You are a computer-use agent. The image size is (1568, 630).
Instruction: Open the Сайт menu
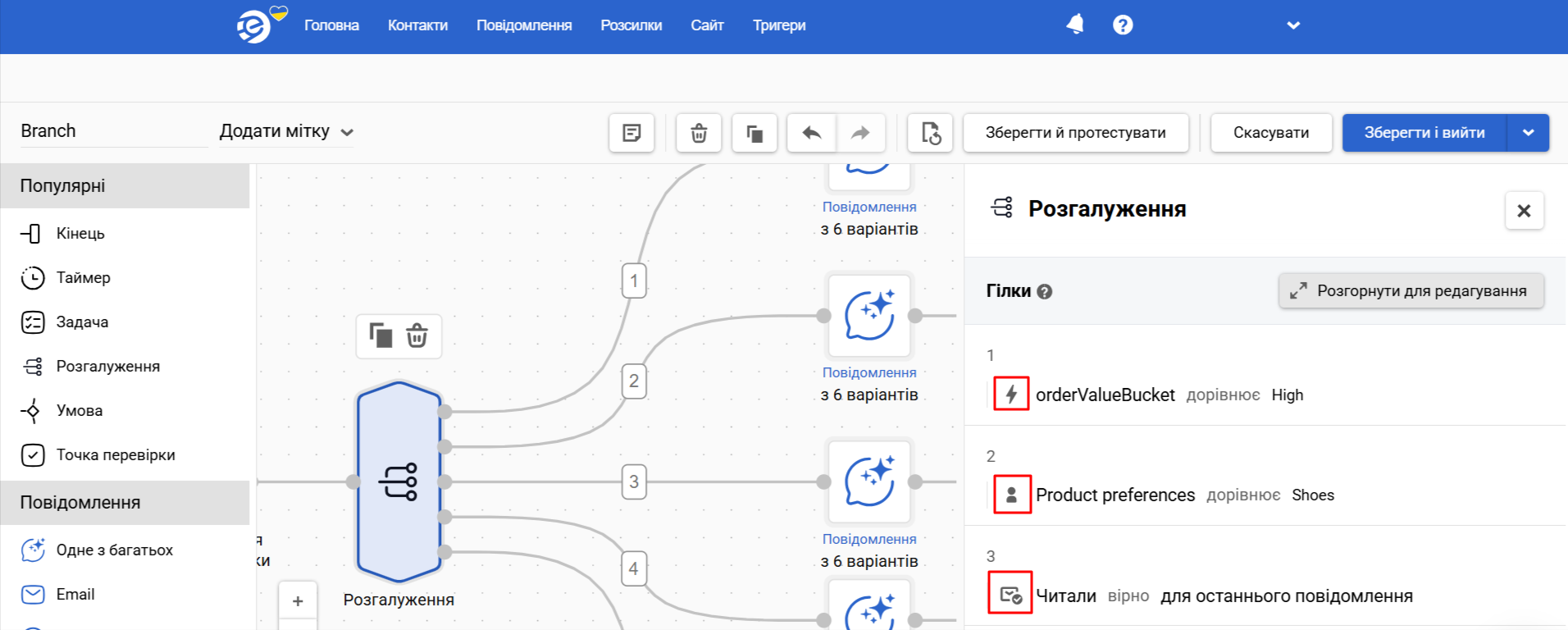tap(707, 25)
